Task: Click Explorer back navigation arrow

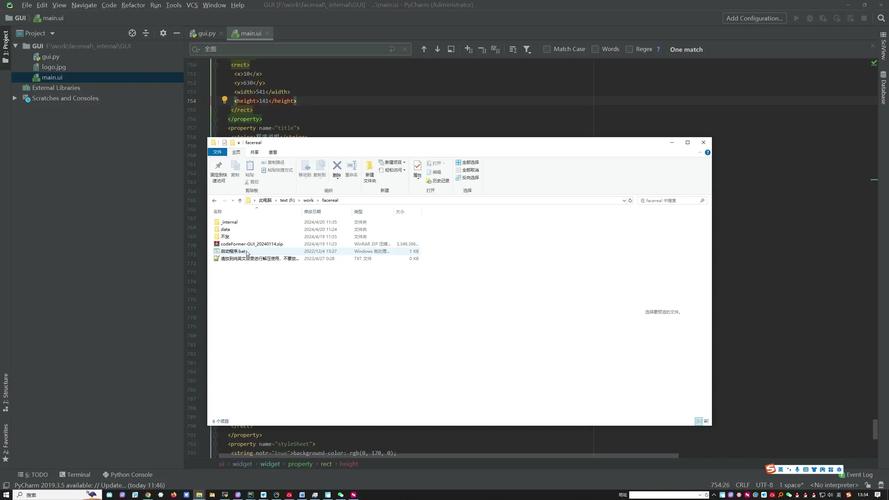Action: pos(214,201)
